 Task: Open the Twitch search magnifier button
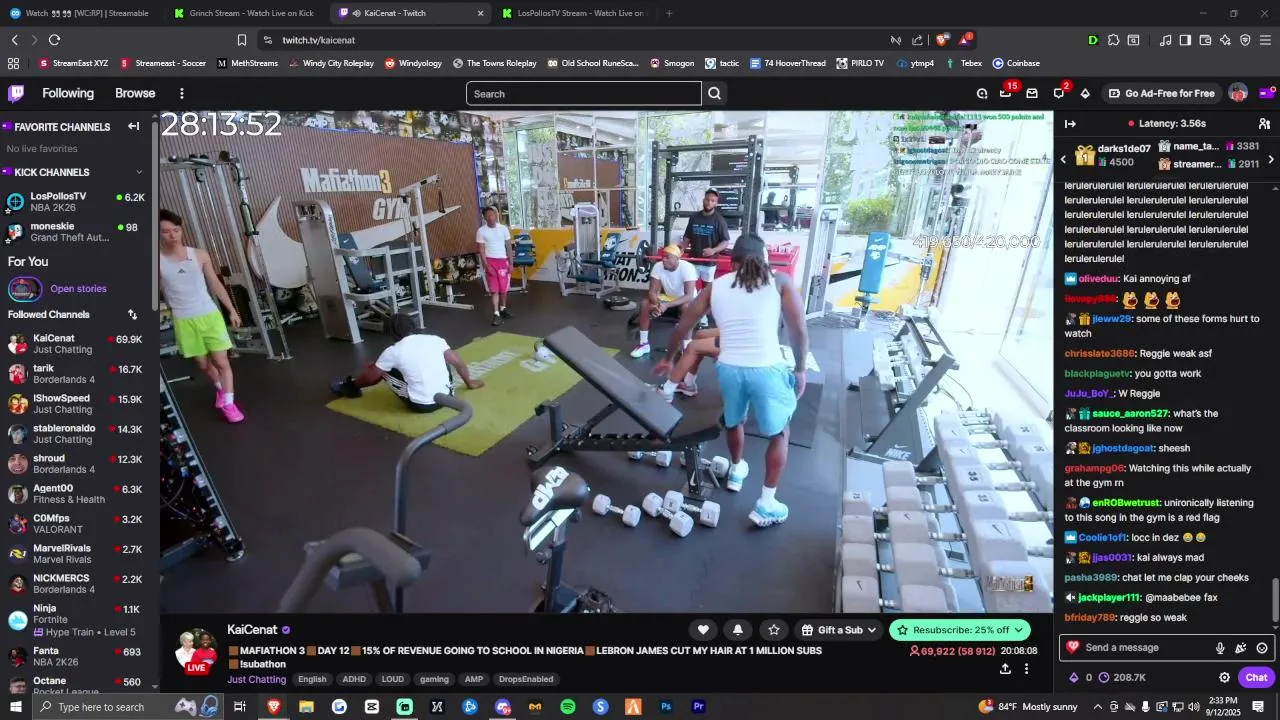tap(714, 93)
